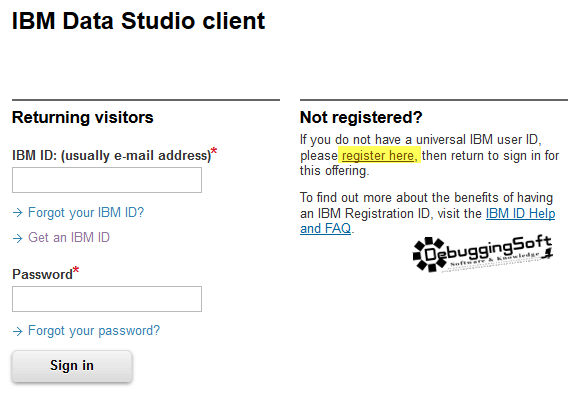The width and height of the screenshot is (588, 393).
Task: Click the highlighted 'register here' link
Action: tap(379, 155)
